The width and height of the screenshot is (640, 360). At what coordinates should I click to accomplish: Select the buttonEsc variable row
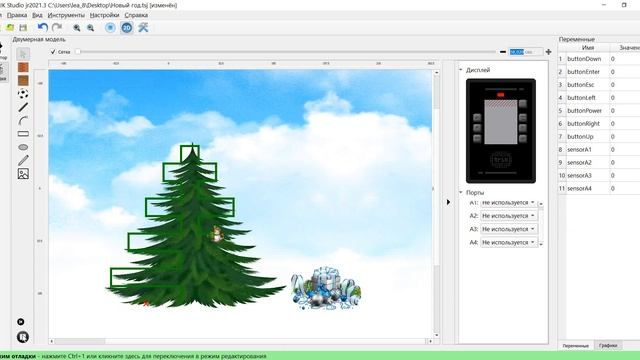pyautogui.click(x=599, y=85)
